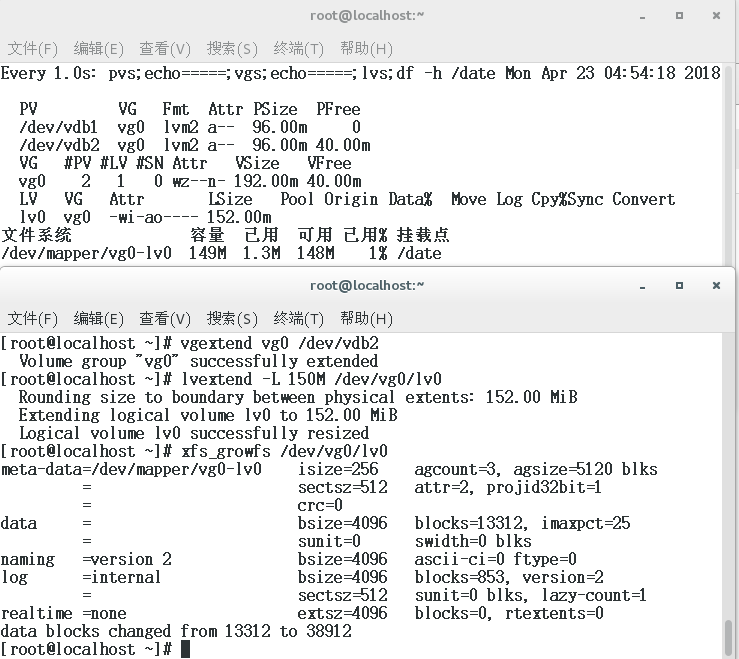Click the /date mount point in df output
This screenshot has width=739, height=659.
click(419, 254)
